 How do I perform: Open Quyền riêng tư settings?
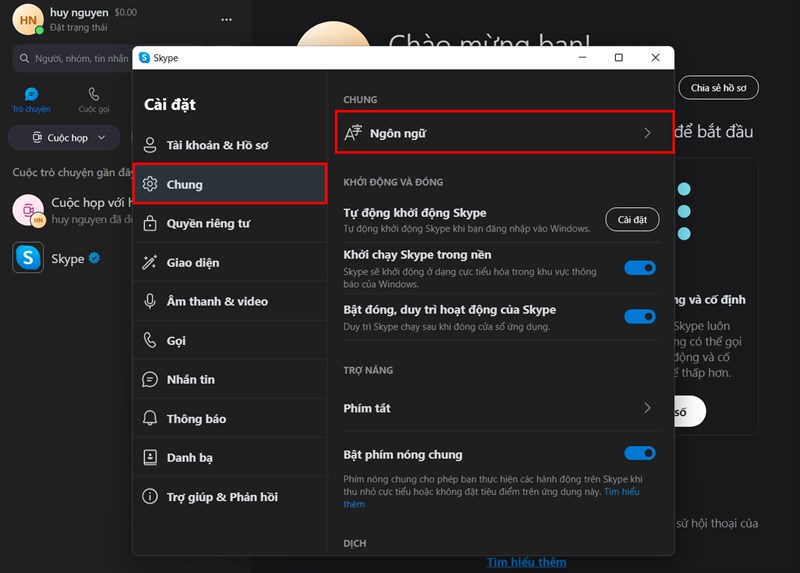pos(230,223)
